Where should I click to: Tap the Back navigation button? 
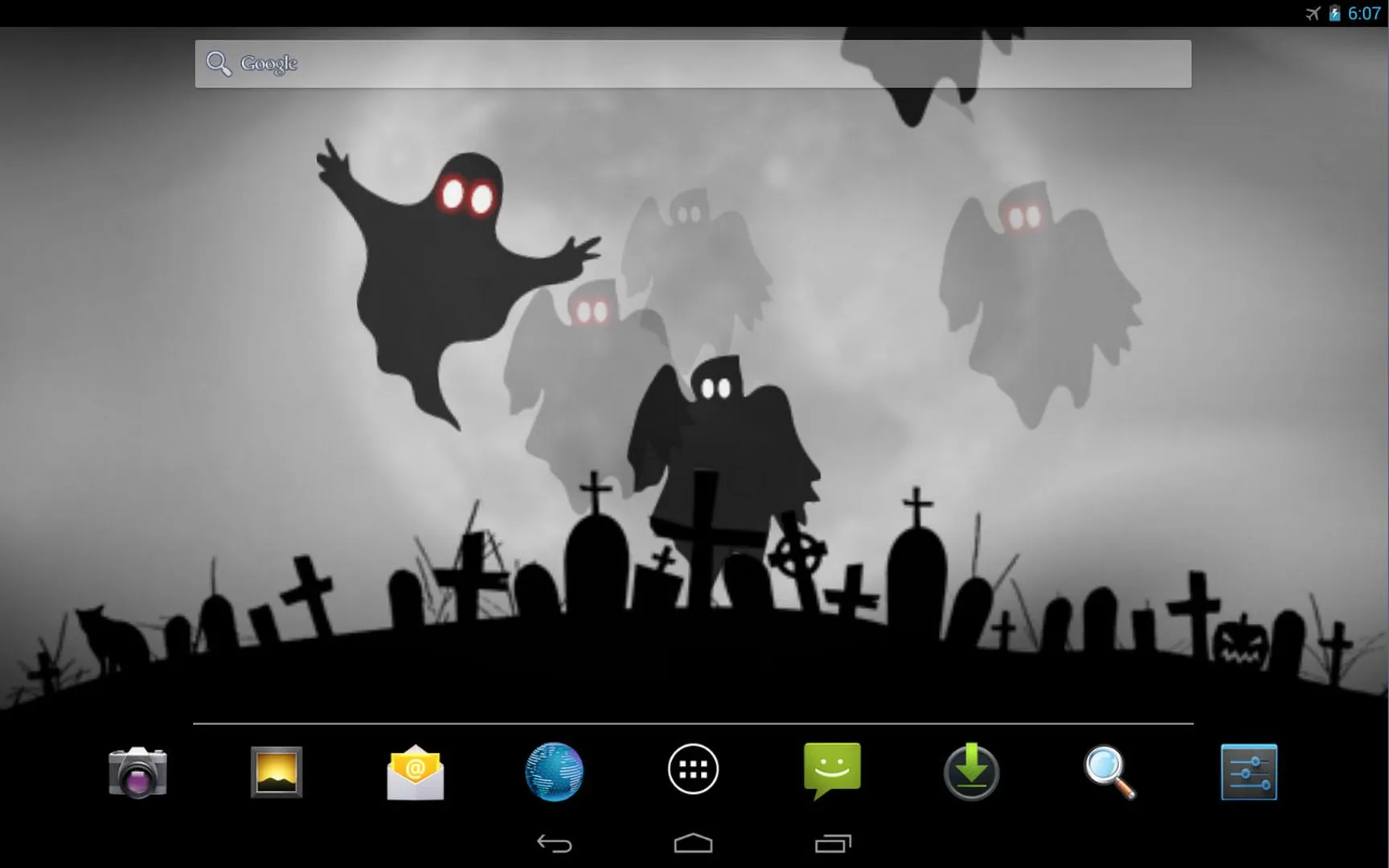click(x=554, y=843)
